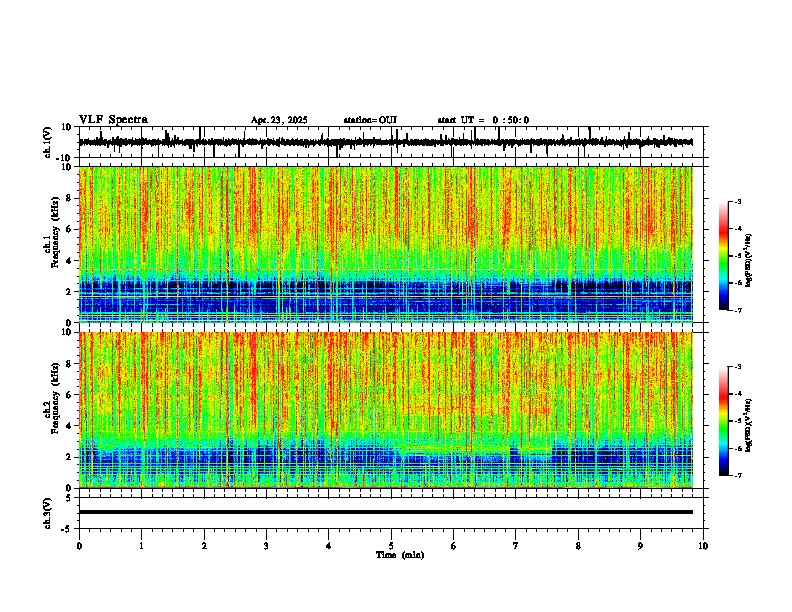This screenshot has width=792, height=612.
Task: Click the "station=OUI" label
Action: [370, 120]
